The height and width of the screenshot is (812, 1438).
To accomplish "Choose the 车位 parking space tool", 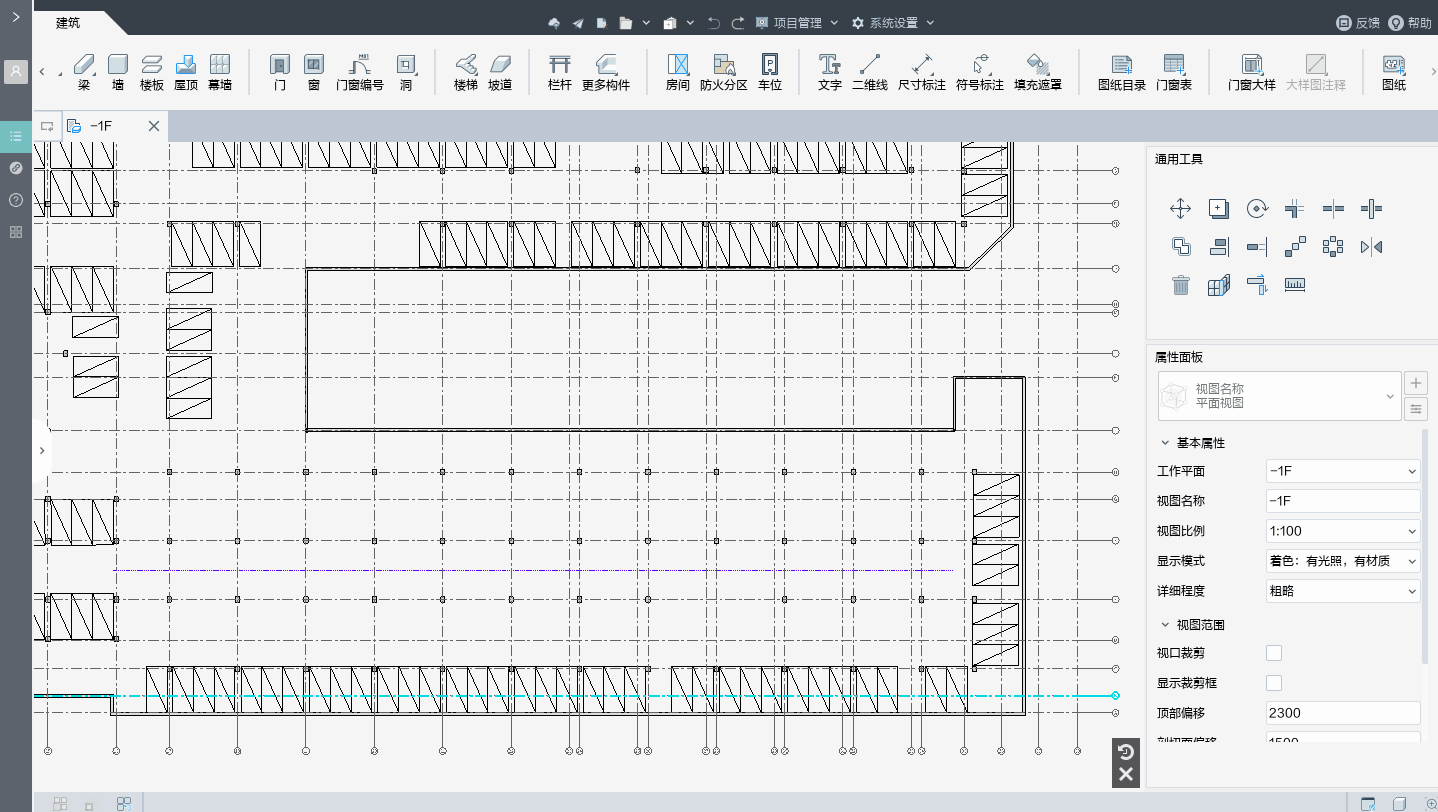I will pos(770,73).
